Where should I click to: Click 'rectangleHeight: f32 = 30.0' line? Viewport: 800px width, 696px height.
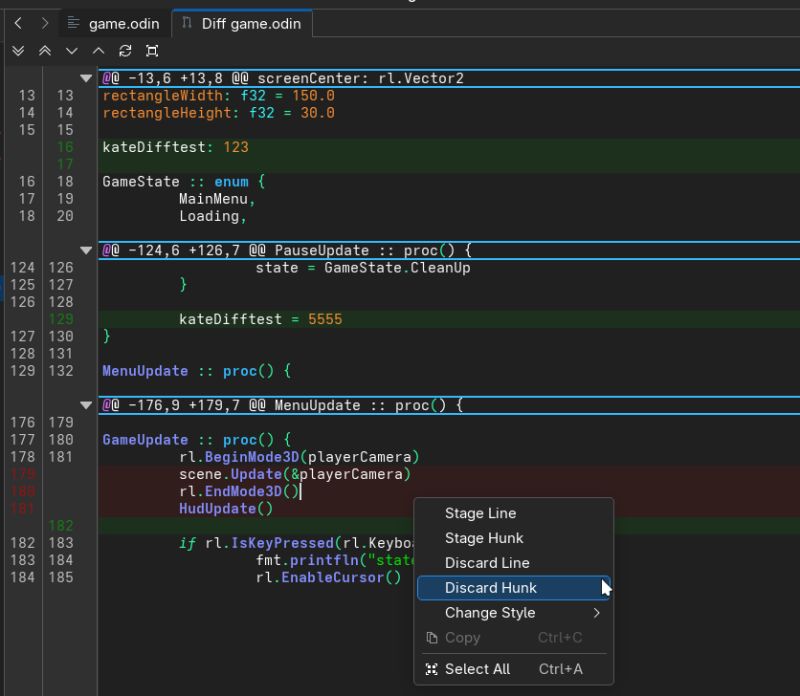coord(218,113)
